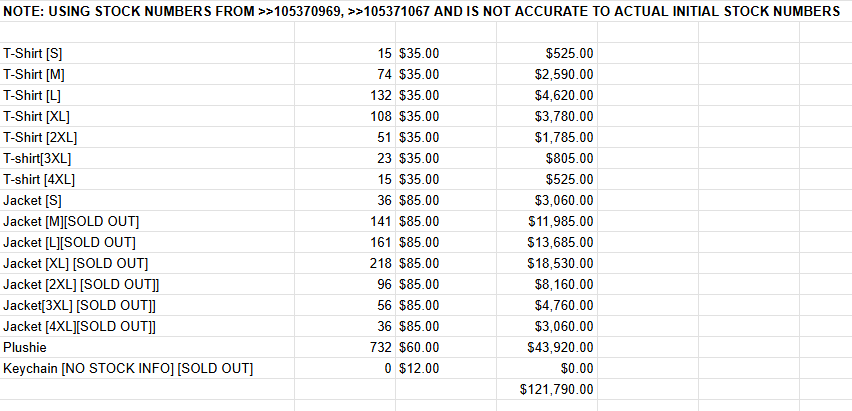Select the Keychain [NO STOCK INFO] cell
Screen dimensions: 852x411
click(x=147, y=369)
